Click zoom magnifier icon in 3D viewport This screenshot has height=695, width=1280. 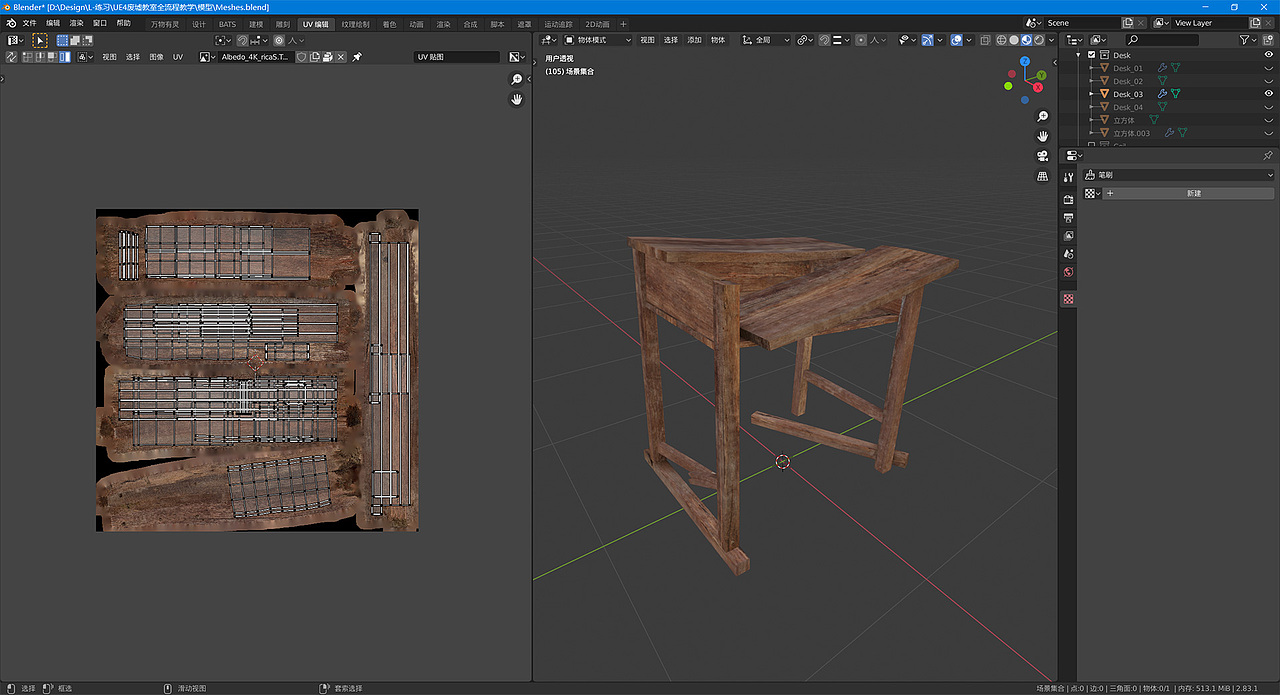[1042, 117]
